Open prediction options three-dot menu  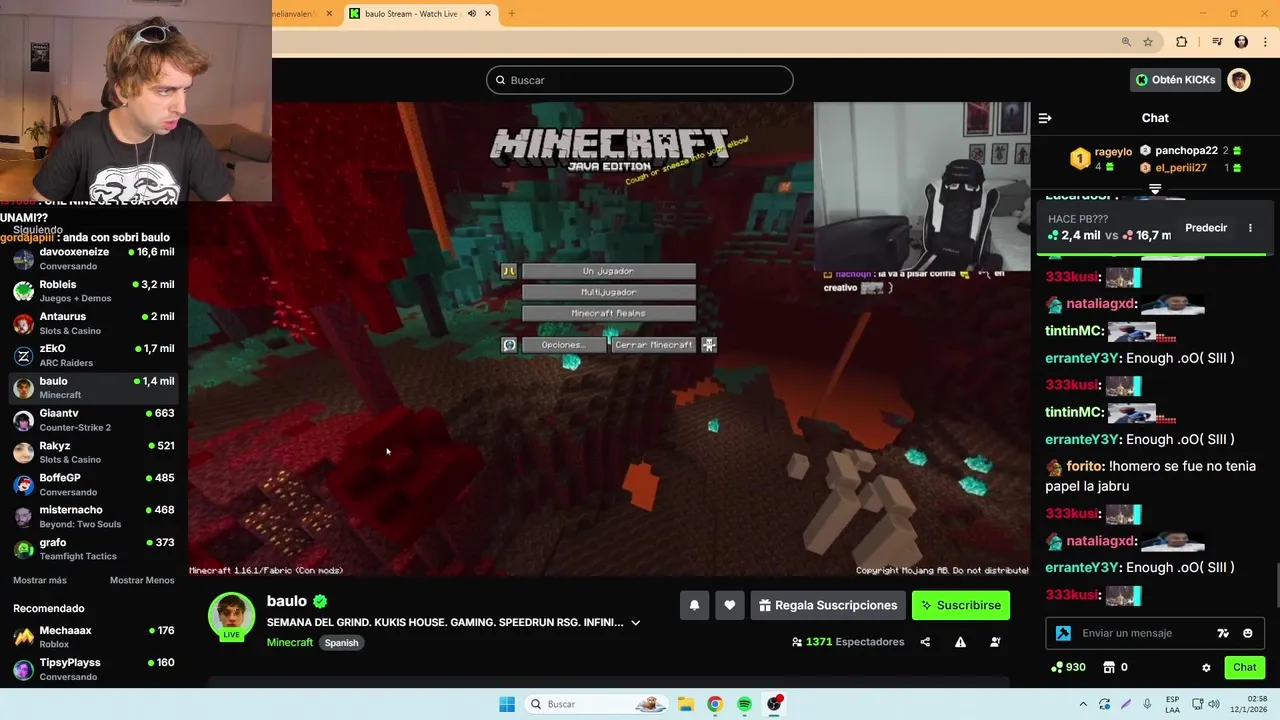(x=1250, y=228)
